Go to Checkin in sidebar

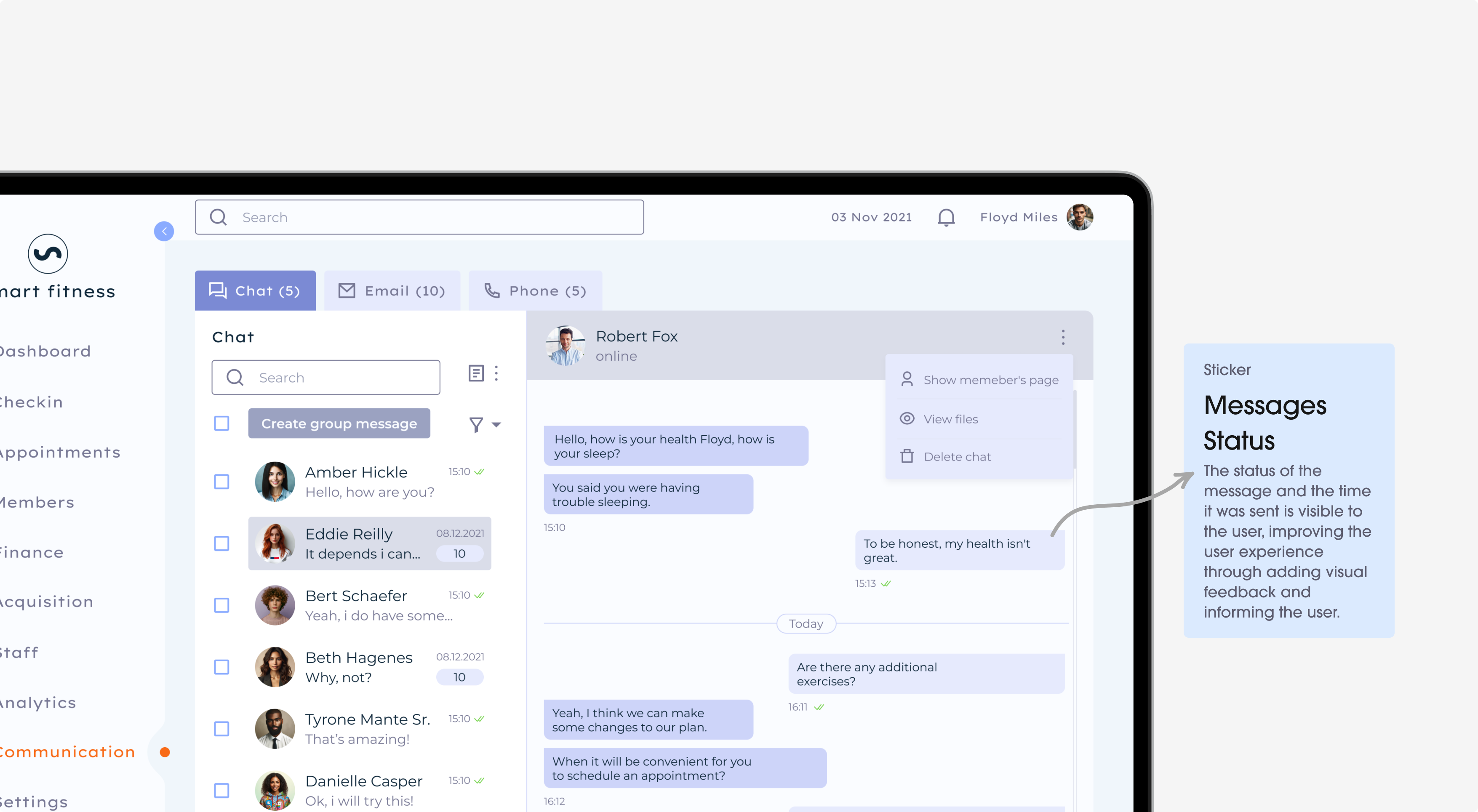tap(31, 402)
